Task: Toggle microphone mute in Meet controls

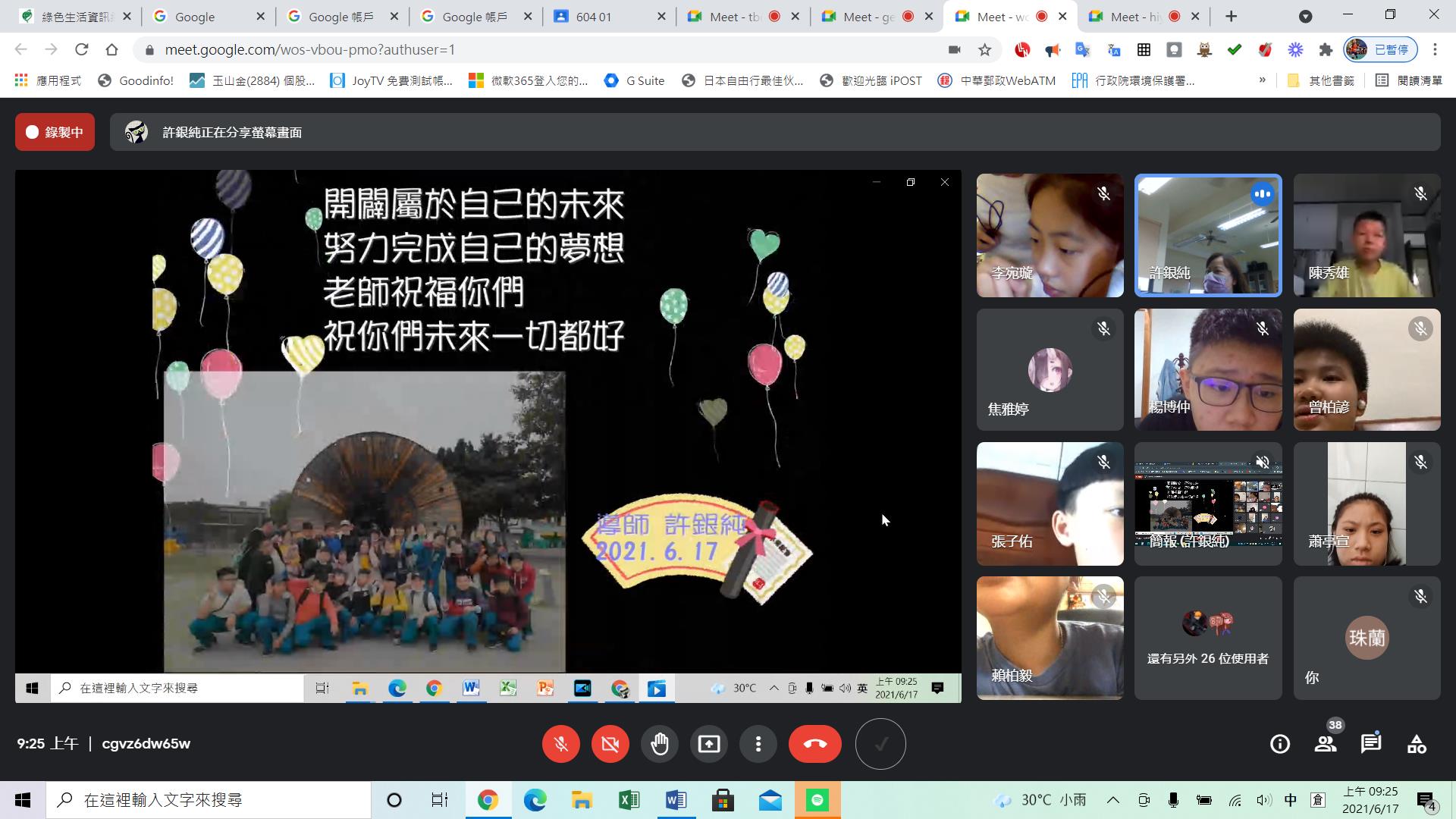Action: (x=561, y=744)
